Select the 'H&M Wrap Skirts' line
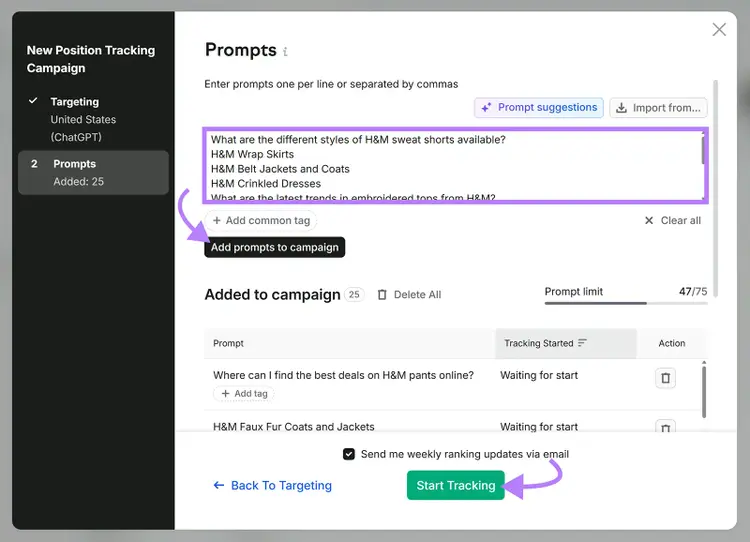This screenshot has height=542, width=750. (x=253, y=155)
